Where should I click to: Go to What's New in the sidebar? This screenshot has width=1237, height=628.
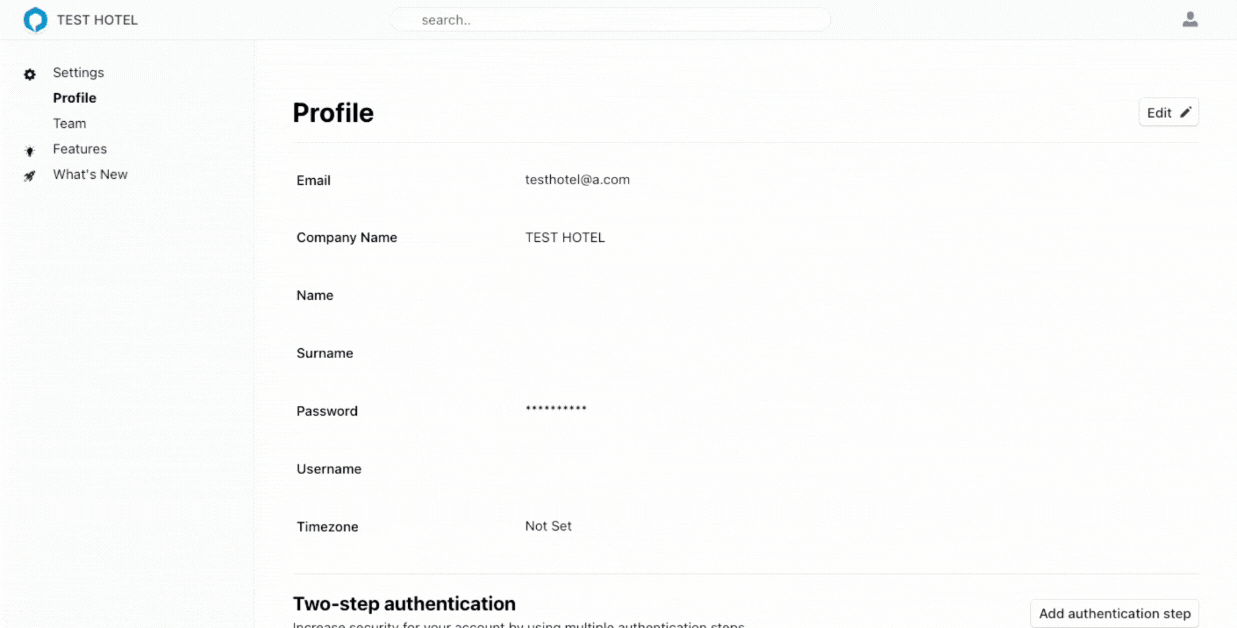click(x=90, y=174)
